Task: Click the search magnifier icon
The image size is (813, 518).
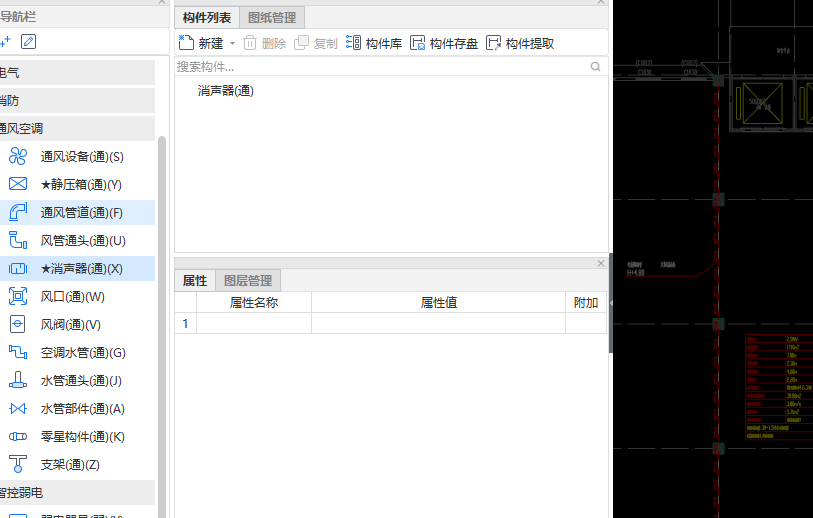Action: 595,66
